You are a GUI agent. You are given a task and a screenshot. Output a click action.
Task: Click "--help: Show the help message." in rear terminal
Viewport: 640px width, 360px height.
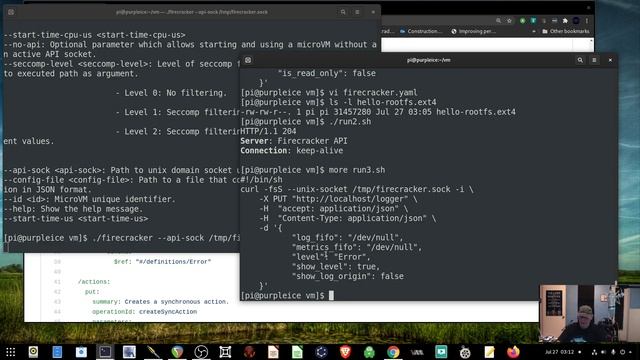coord(74,209)
